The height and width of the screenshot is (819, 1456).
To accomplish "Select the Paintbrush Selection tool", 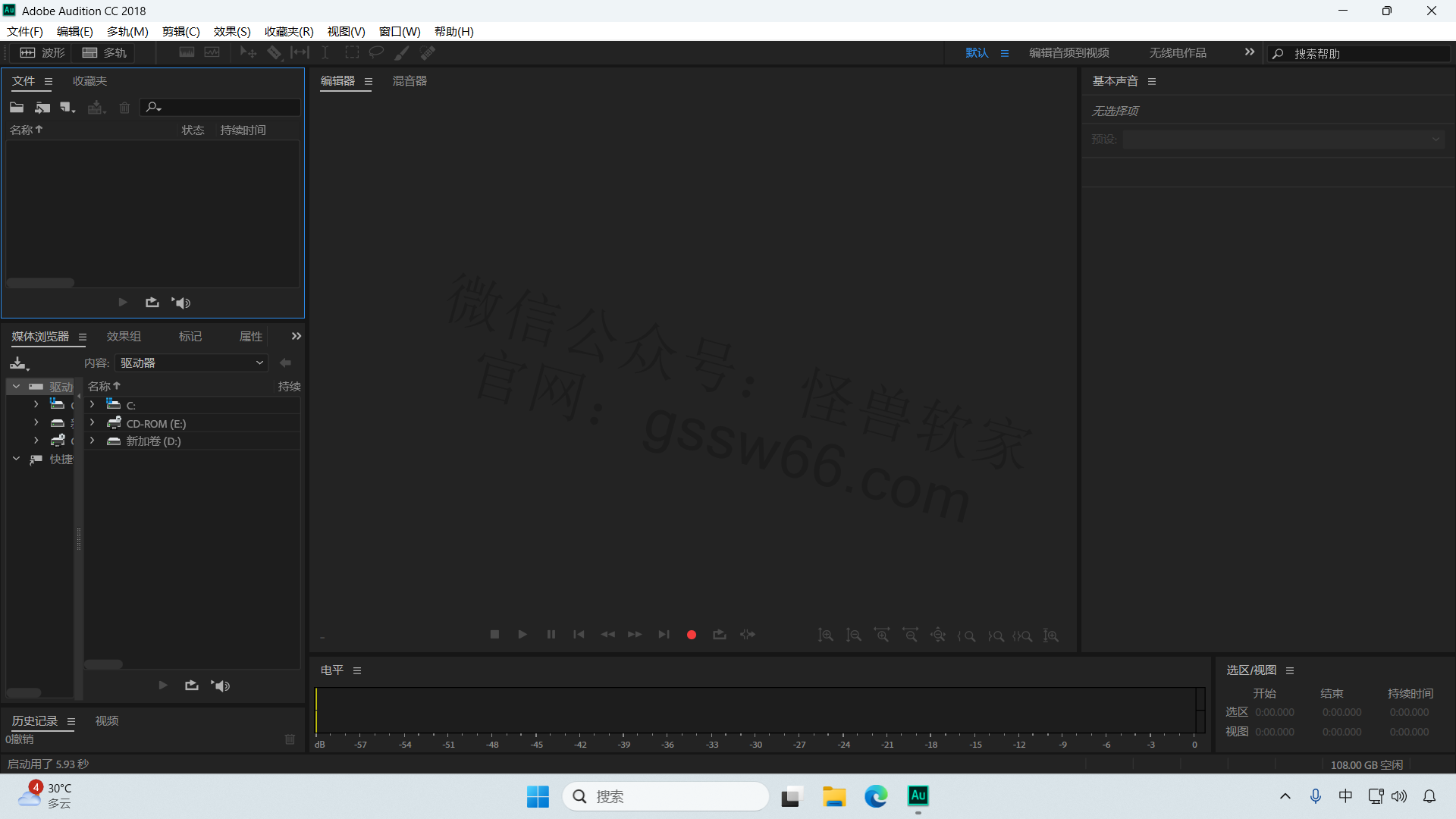I will [402, 52].
